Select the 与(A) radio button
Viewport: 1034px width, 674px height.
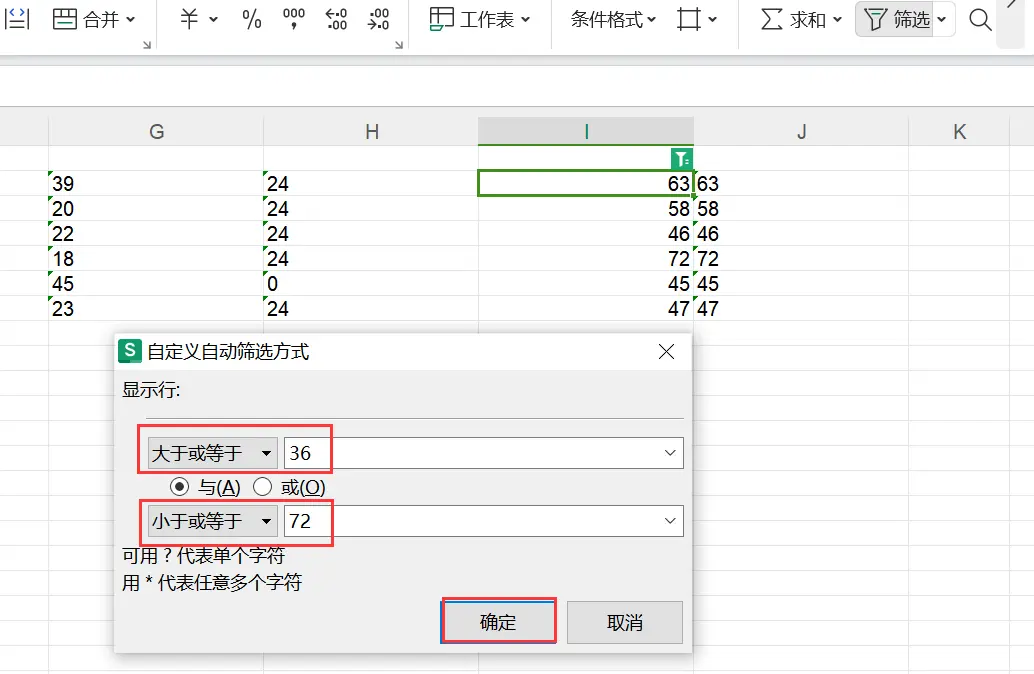179,487
